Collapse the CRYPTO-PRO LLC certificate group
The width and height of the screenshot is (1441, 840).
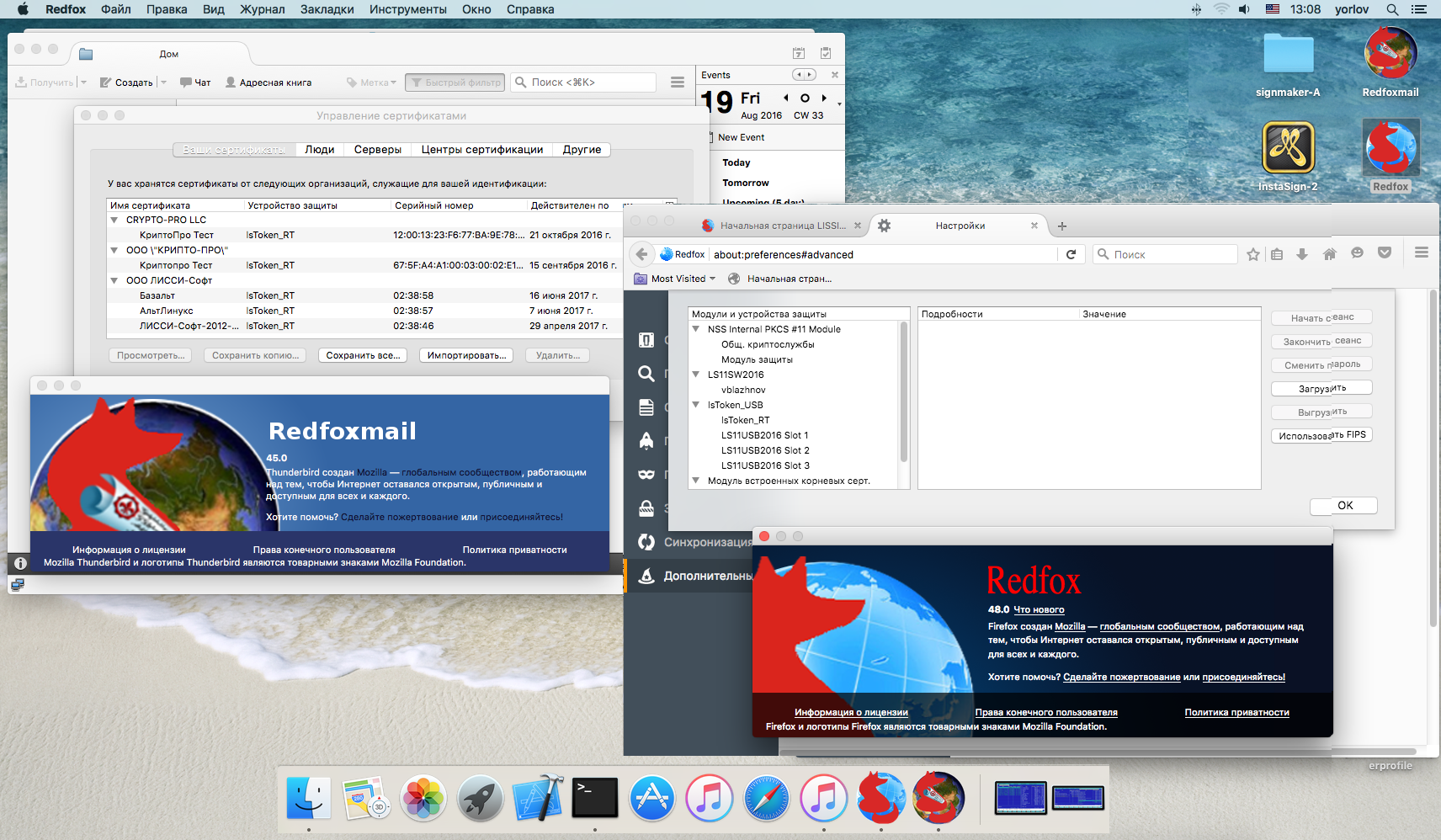pyautogui.click(x=114, y=220)
